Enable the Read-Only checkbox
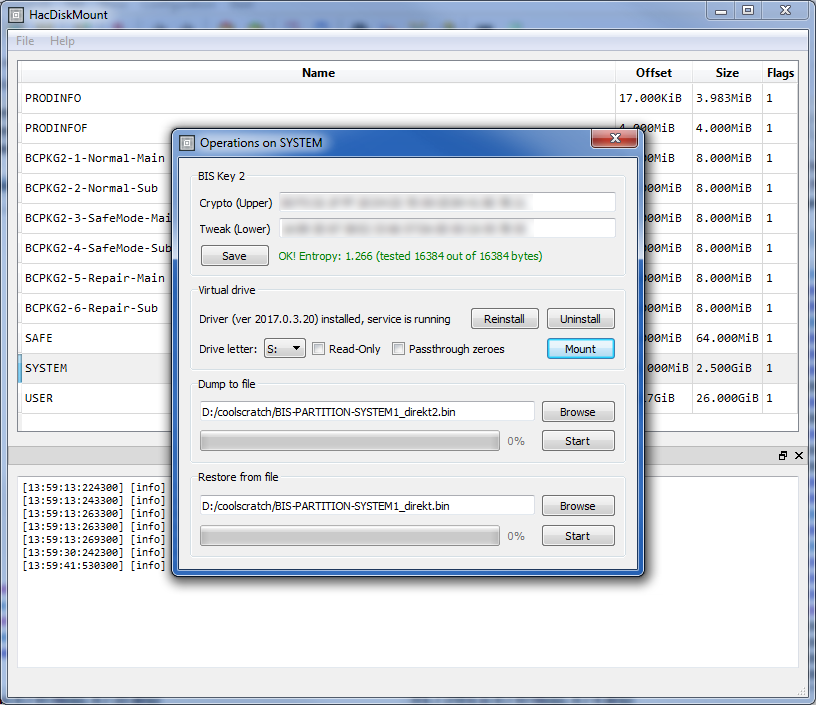The width and height of the screenshot is (816, 705). point(319,349)
